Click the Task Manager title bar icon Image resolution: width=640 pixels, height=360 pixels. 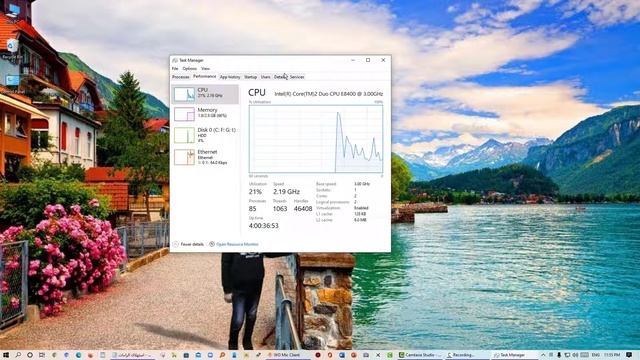click(x=175, y=60)
